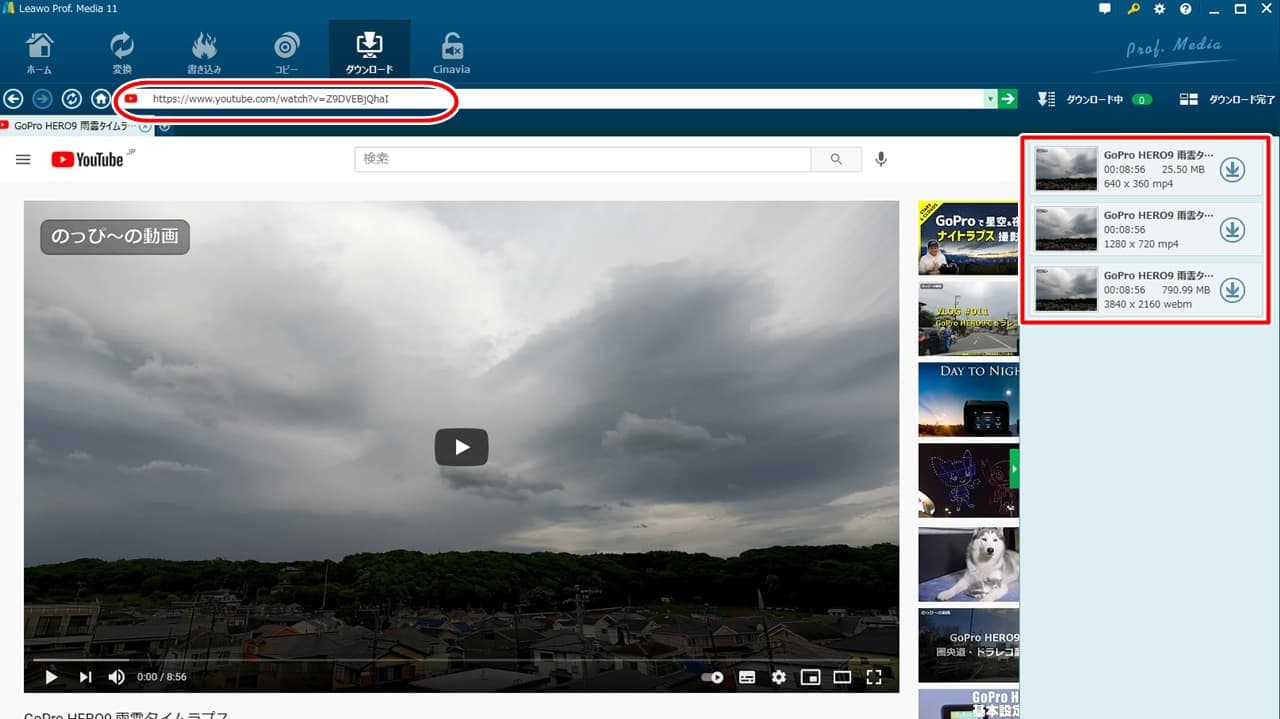Screen dimensions: 1280x719
Task: Open the Day to Night recommended video
Action: (x=968, y=399)
